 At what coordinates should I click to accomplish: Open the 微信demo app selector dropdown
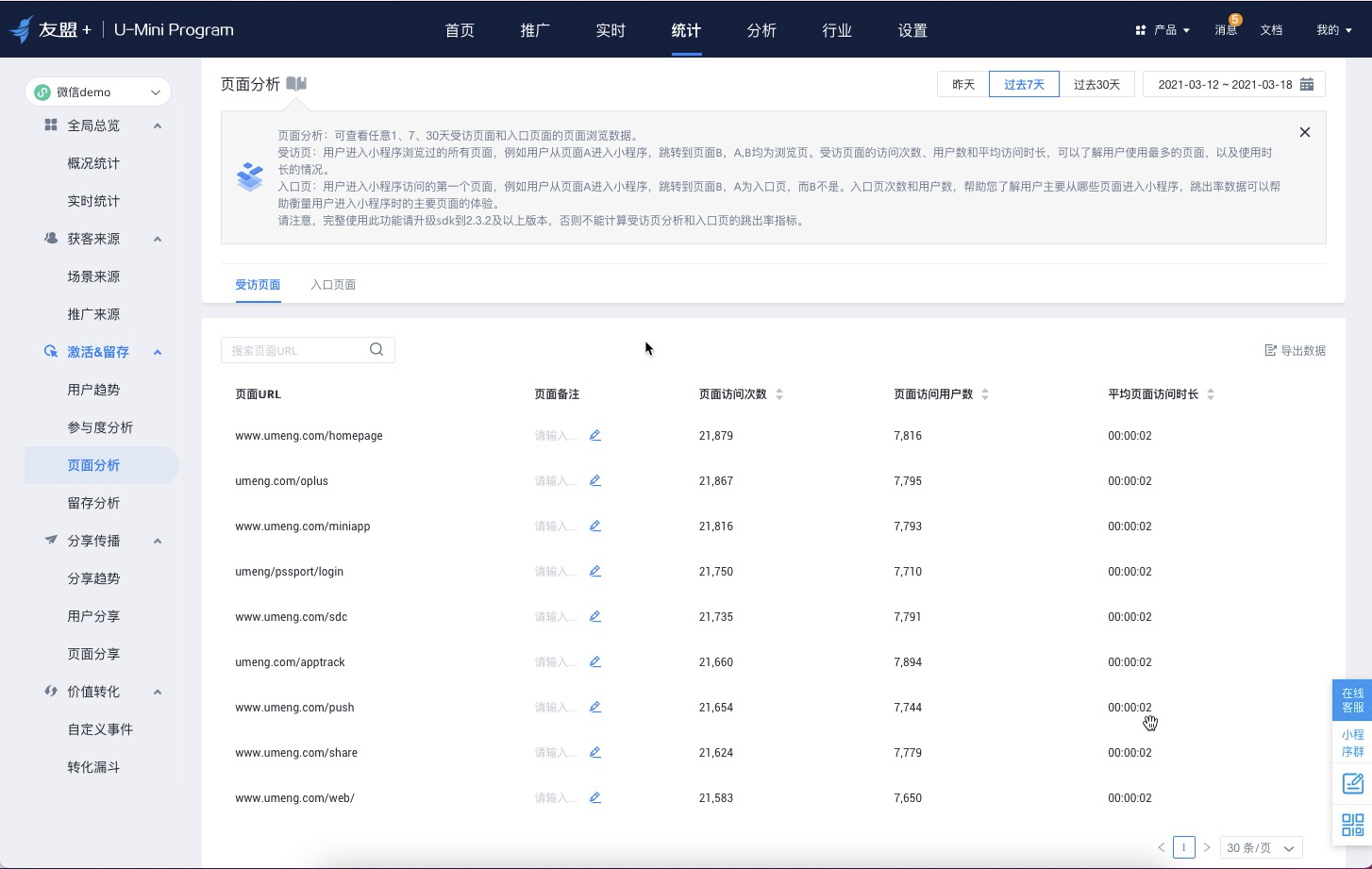(x=98, y=92)
